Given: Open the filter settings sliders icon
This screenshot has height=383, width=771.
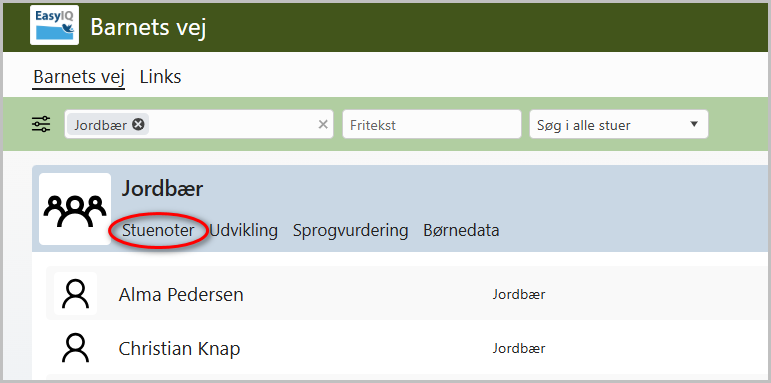Looking at the screenshot, I should [41, 124].
